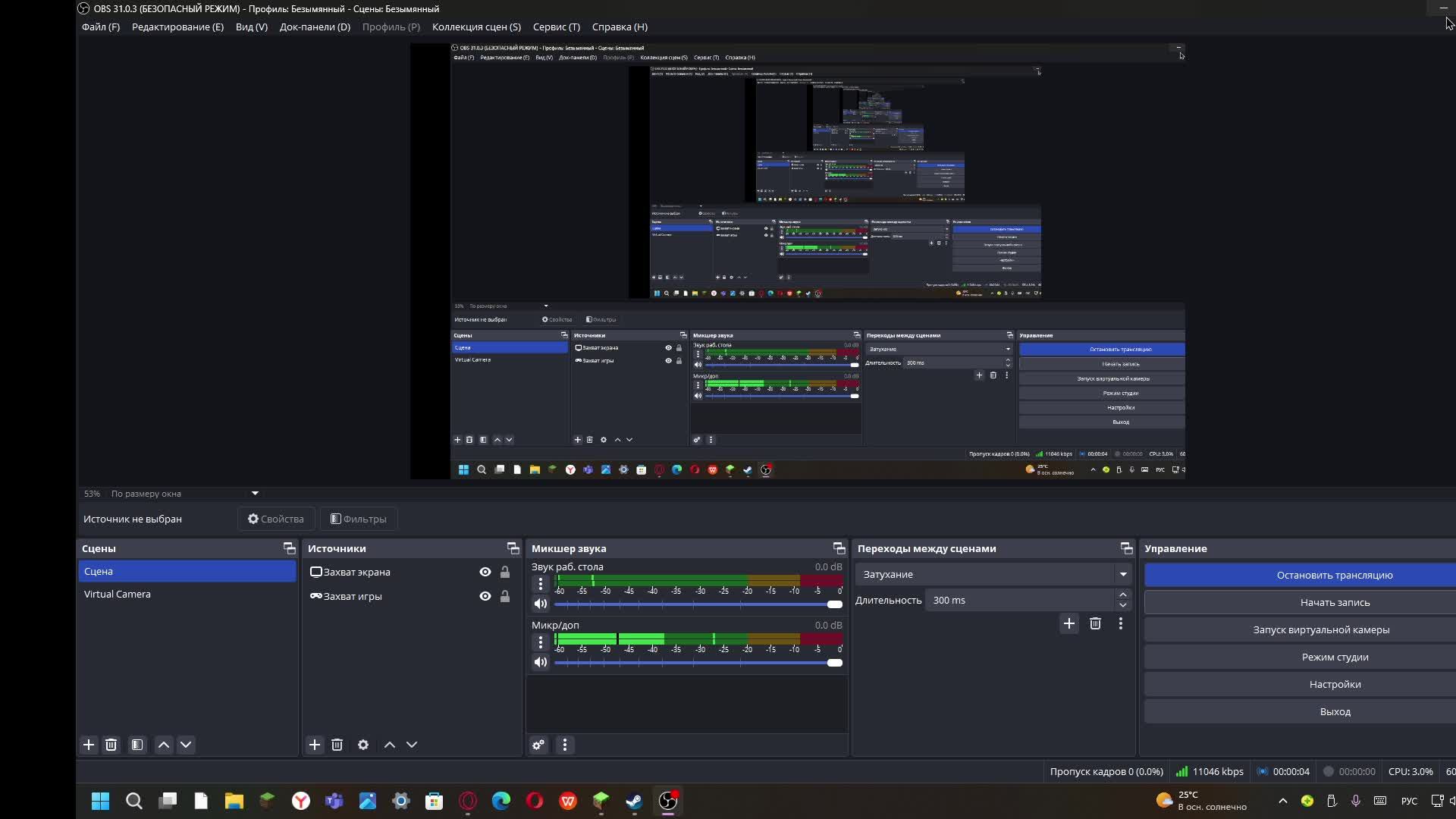Open advanced audio properties gear icon
This screenshot has height=819, width=1456.
tap(538, 745)
